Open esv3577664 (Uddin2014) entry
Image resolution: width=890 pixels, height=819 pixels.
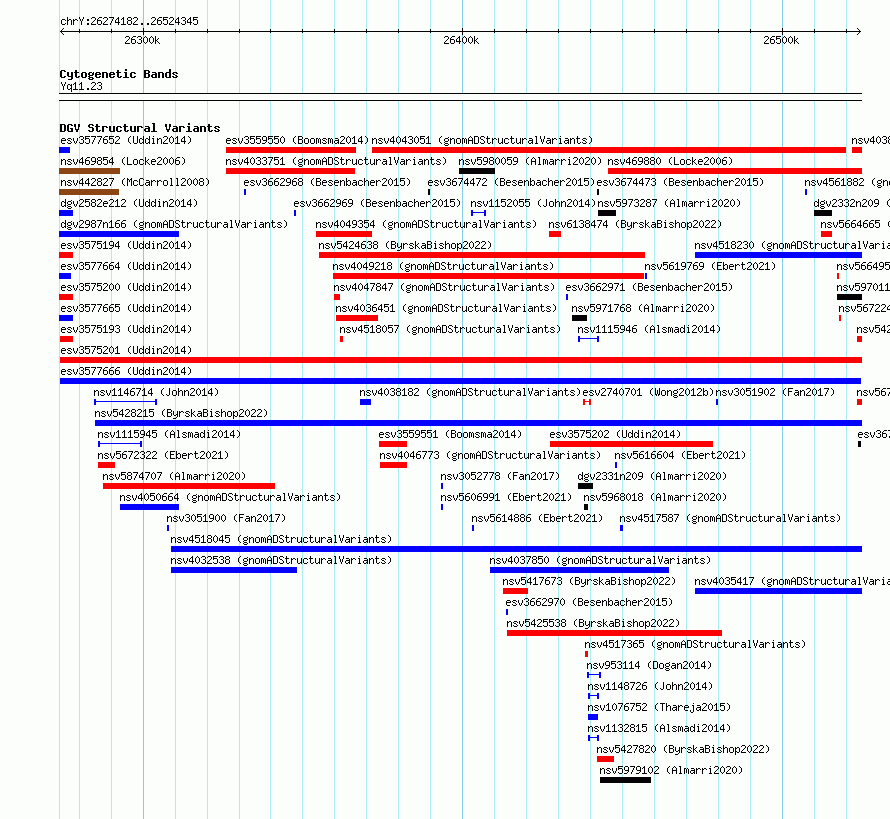[x=126, y=266]
